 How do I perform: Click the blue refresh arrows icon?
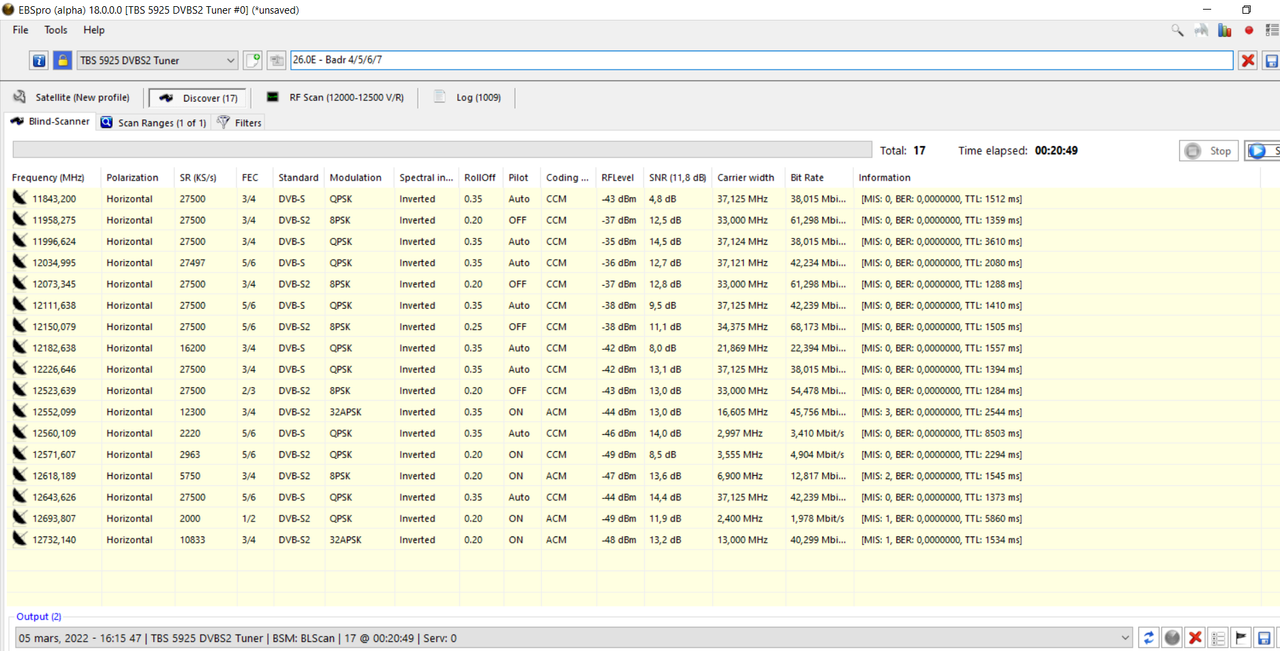point(1150,638)
